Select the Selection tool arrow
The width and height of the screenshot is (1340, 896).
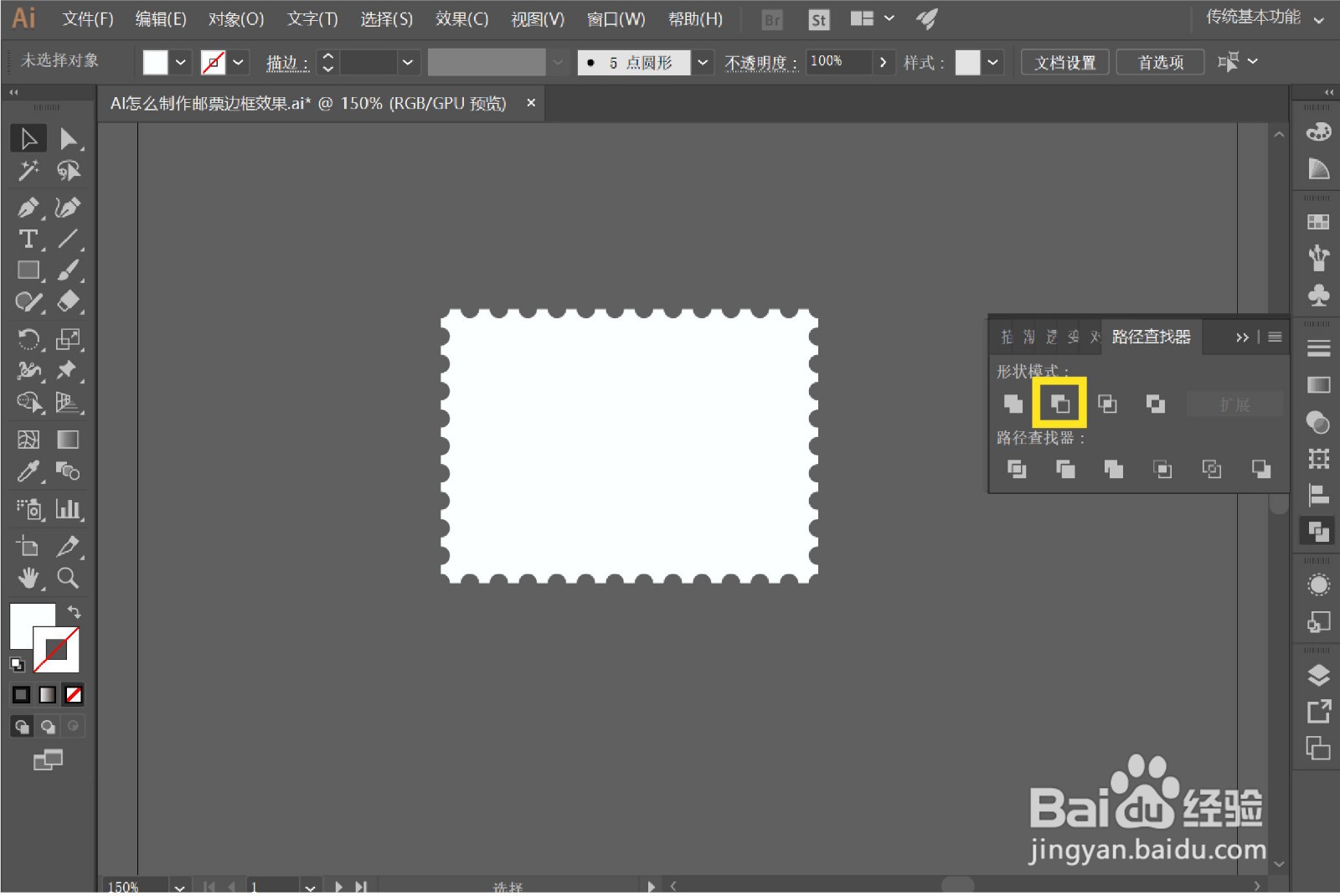coord(28,138)
